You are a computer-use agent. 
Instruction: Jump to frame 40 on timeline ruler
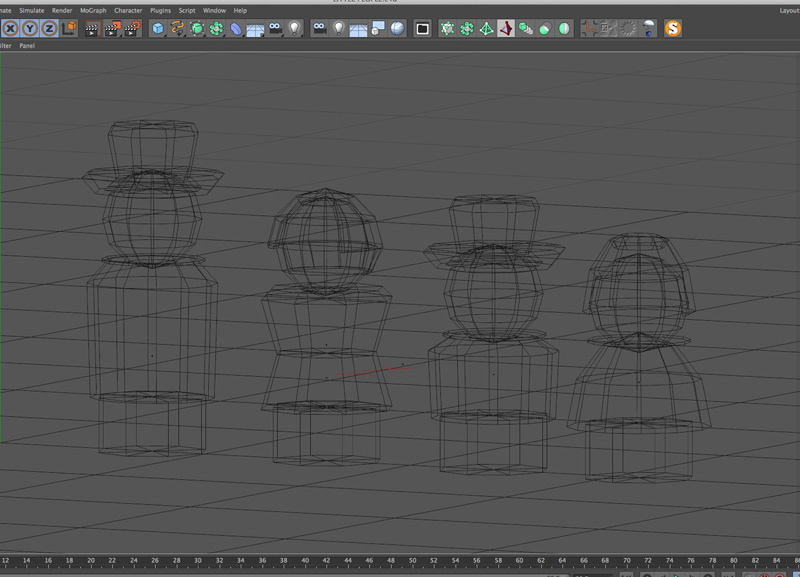(305, 561)
